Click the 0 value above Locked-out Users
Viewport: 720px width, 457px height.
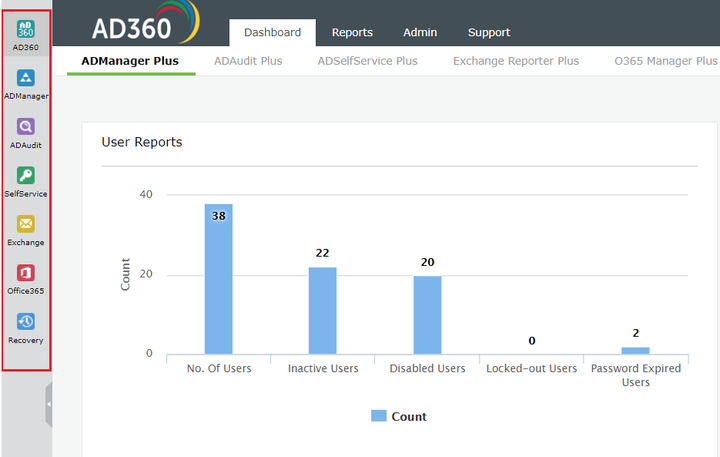point(532,341)
